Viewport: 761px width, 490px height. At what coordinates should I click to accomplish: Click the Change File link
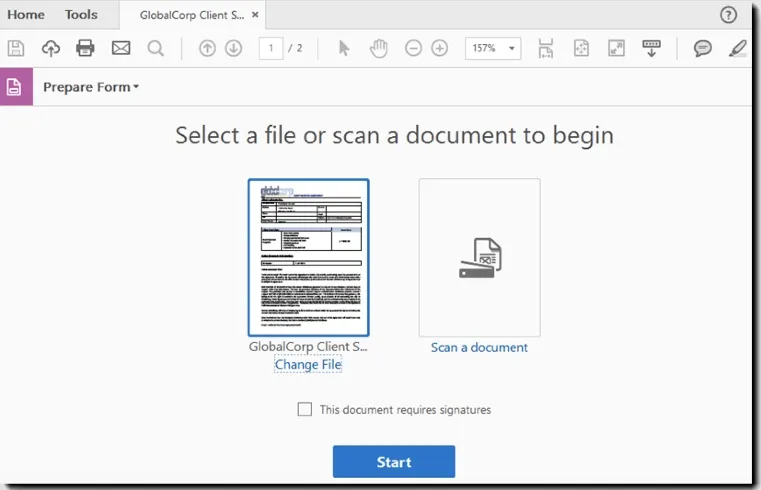pyautogui.click(x=308, y=364)
